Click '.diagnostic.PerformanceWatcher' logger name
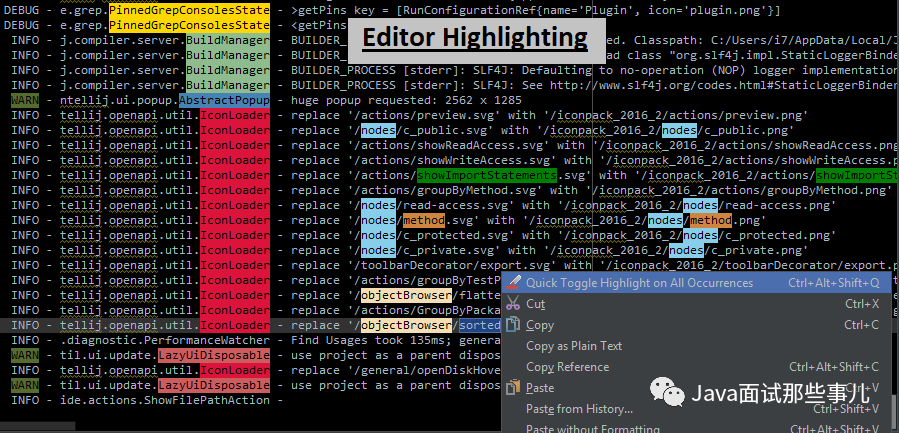 165,340
